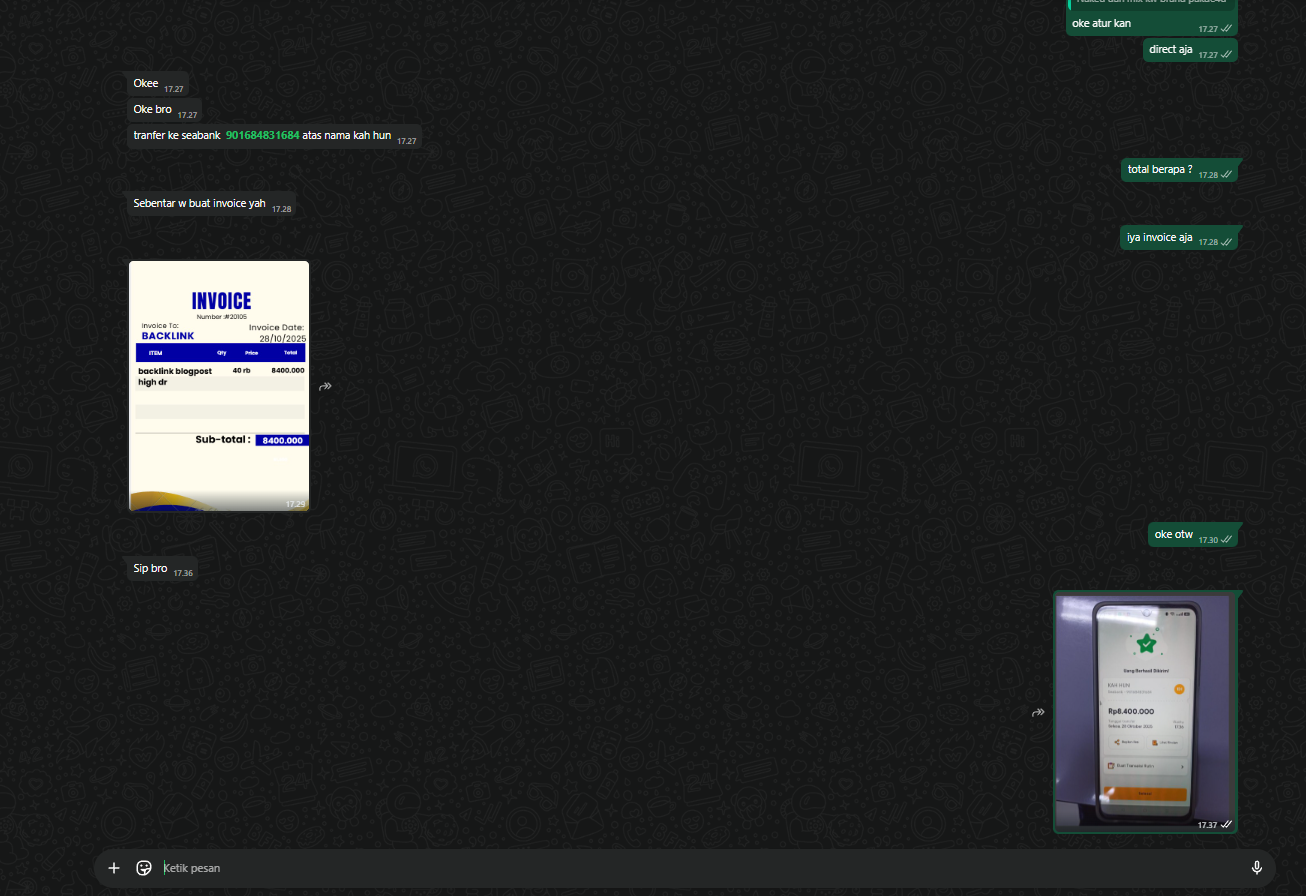Screen dimensions: 1306x896
Task: Open the INVOICE image thumbnail
Action: pyautogui.click(x=219, y=386)
